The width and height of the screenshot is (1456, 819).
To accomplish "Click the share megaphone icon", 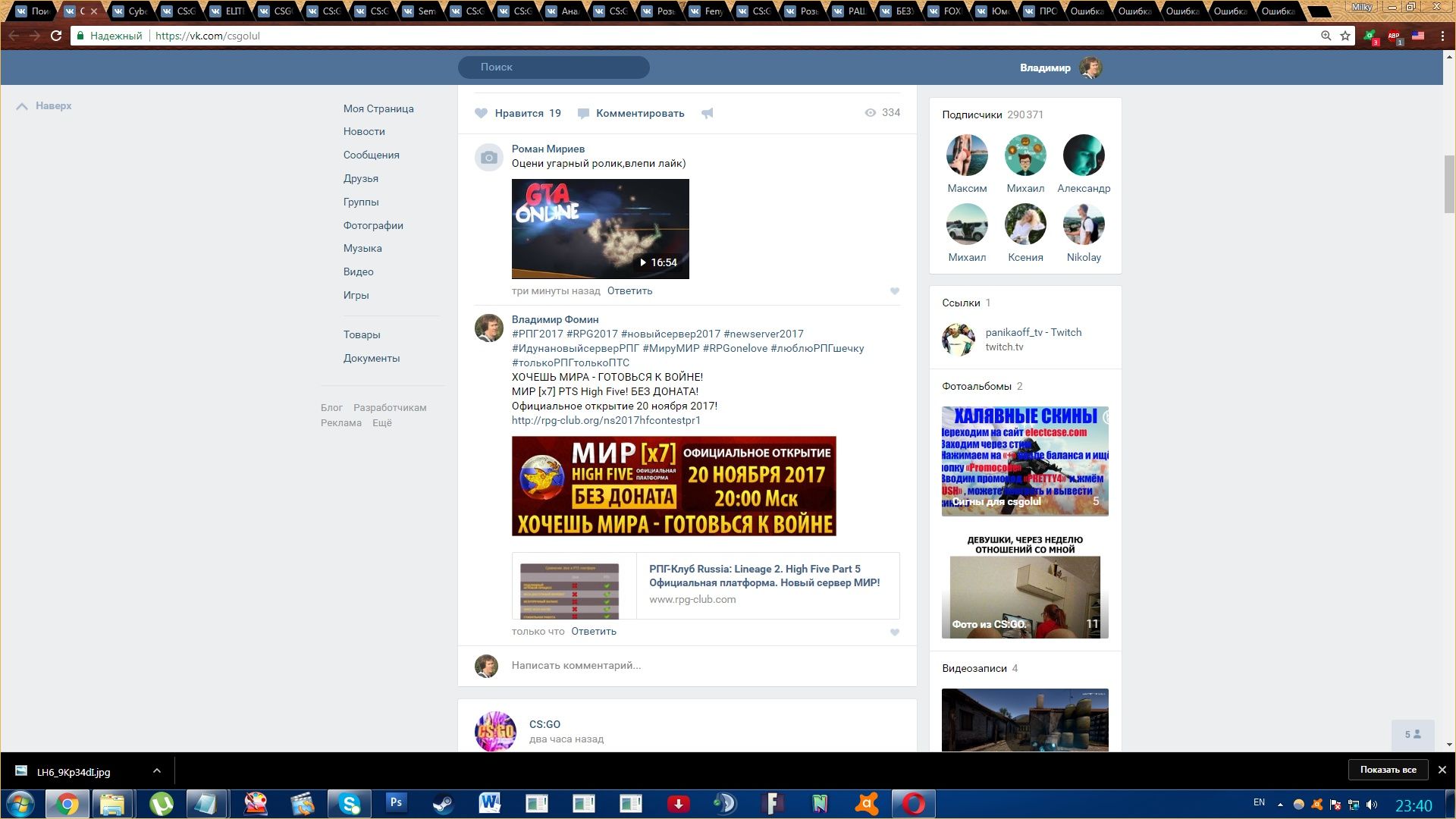I will 707,113.
